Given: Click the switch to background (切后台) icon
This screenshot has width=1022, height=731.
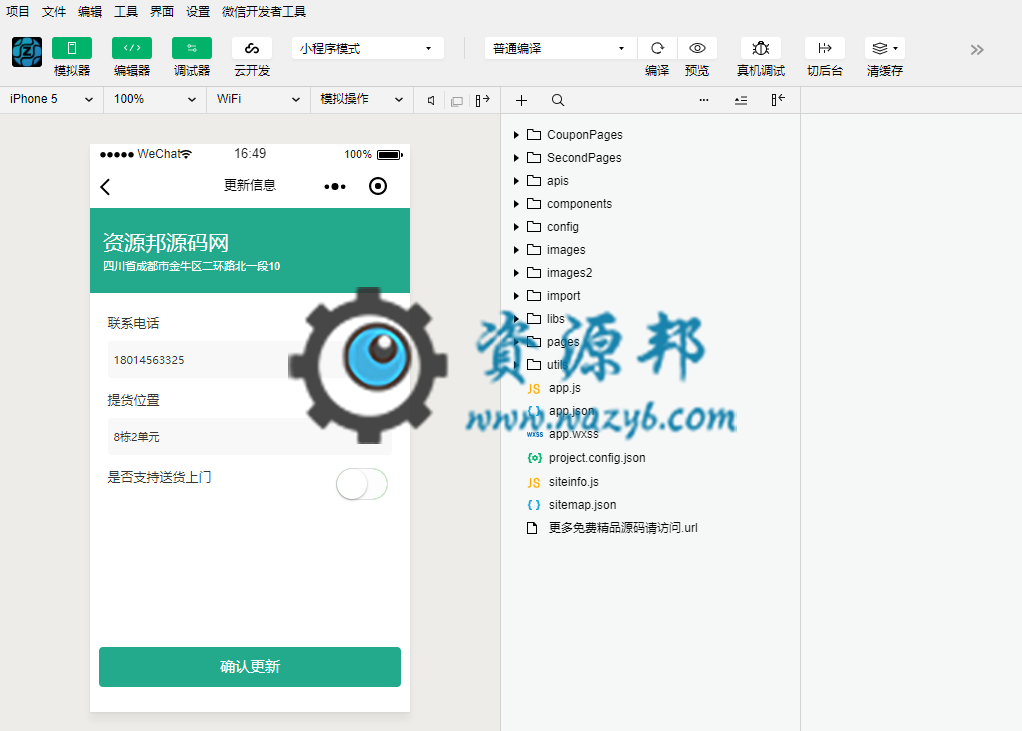Looking at the screenshot, I should (825, 48).
